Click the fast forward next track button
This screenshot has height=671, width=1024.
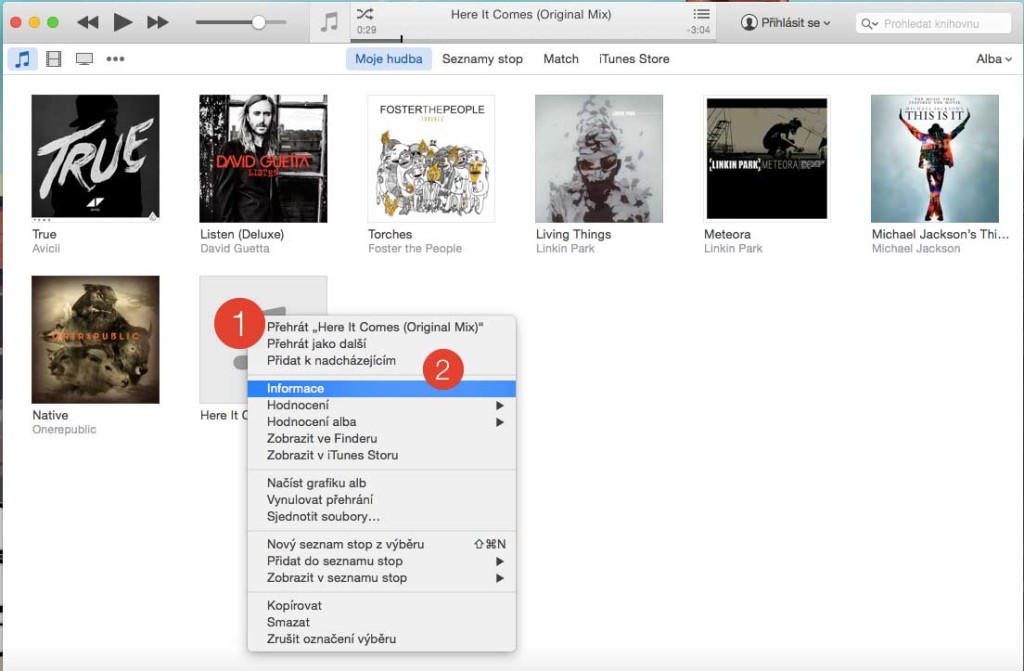[157, 22]
